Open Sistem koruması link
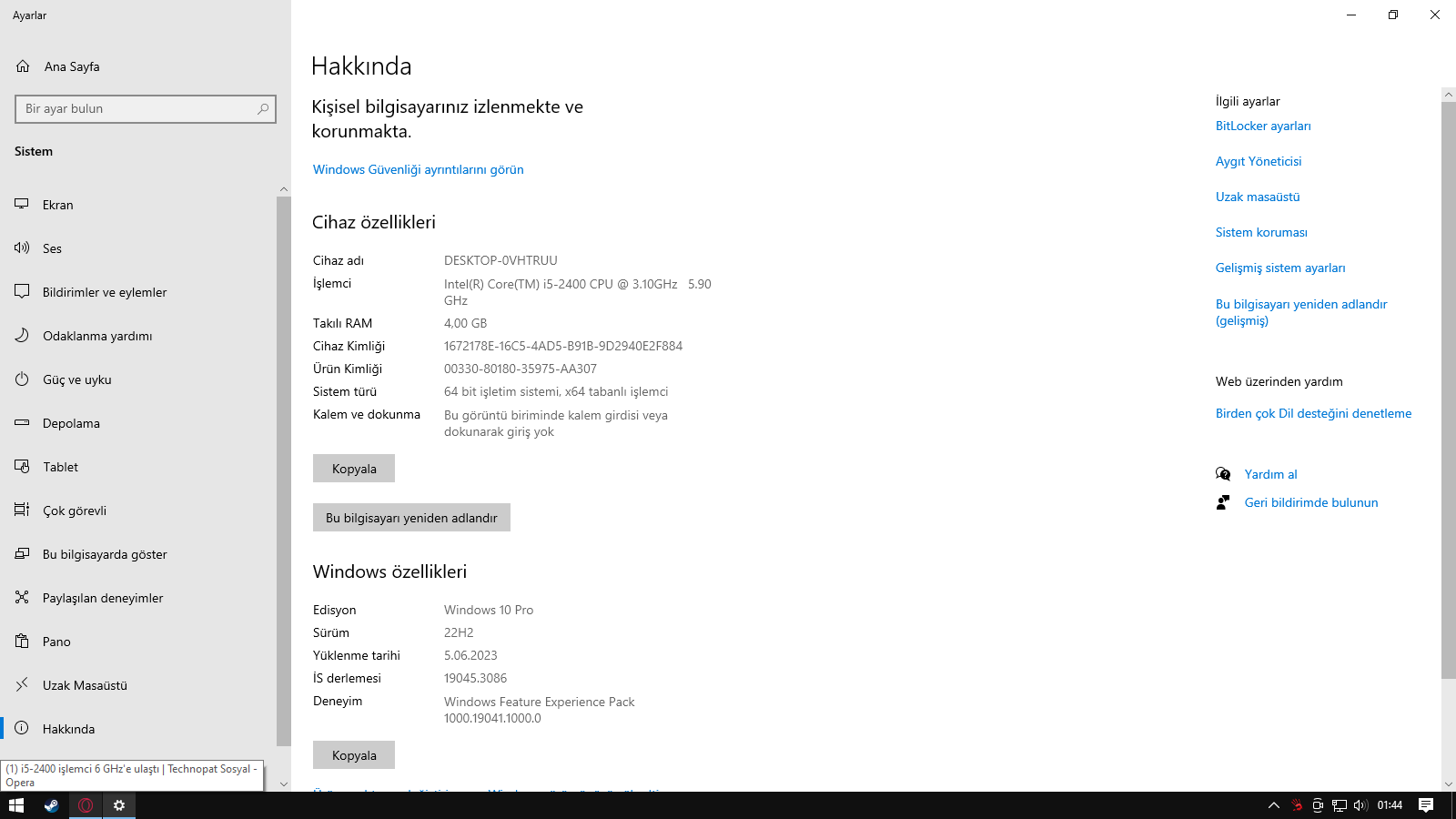This screenshot has width=1456, height=819. coord(1261,233)
